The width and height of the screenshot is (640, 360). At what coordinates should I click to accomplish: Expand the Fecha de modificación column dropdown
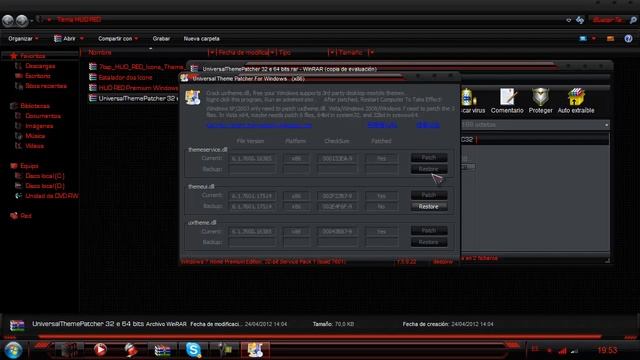pos(272,52)
